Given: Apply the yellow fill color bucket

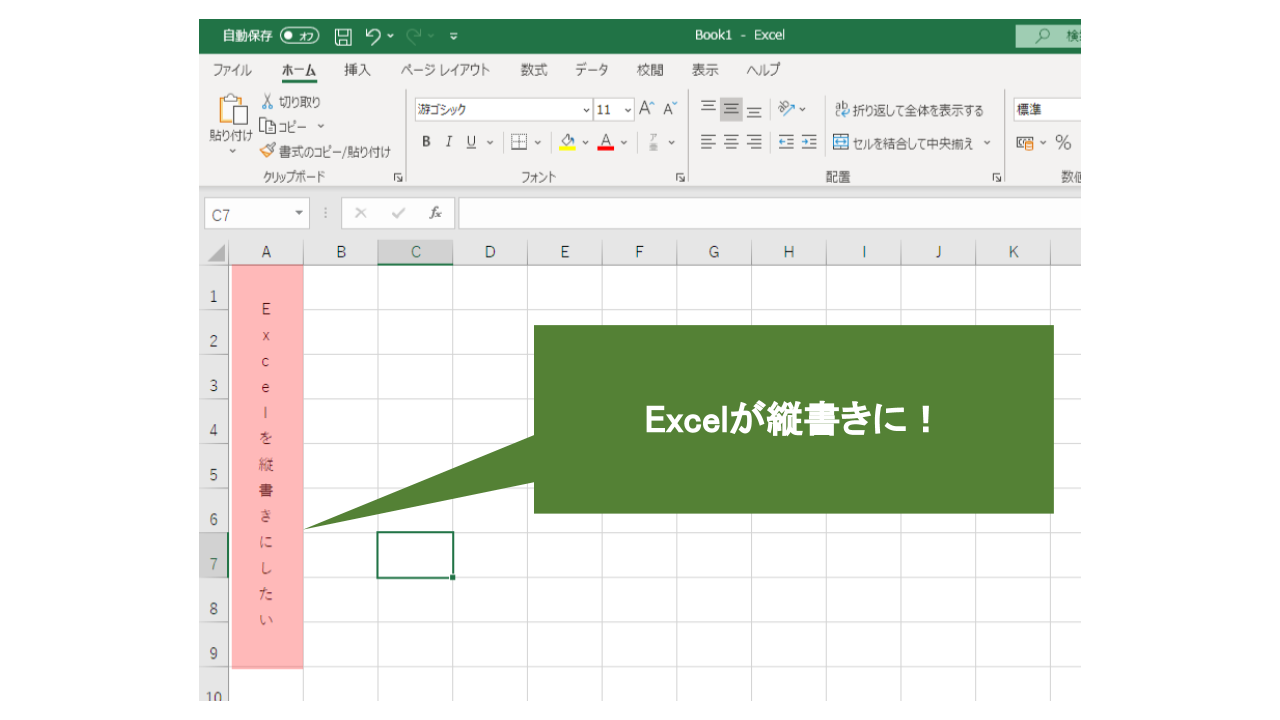Looking at the screenshot, I should tap(567, 142).
